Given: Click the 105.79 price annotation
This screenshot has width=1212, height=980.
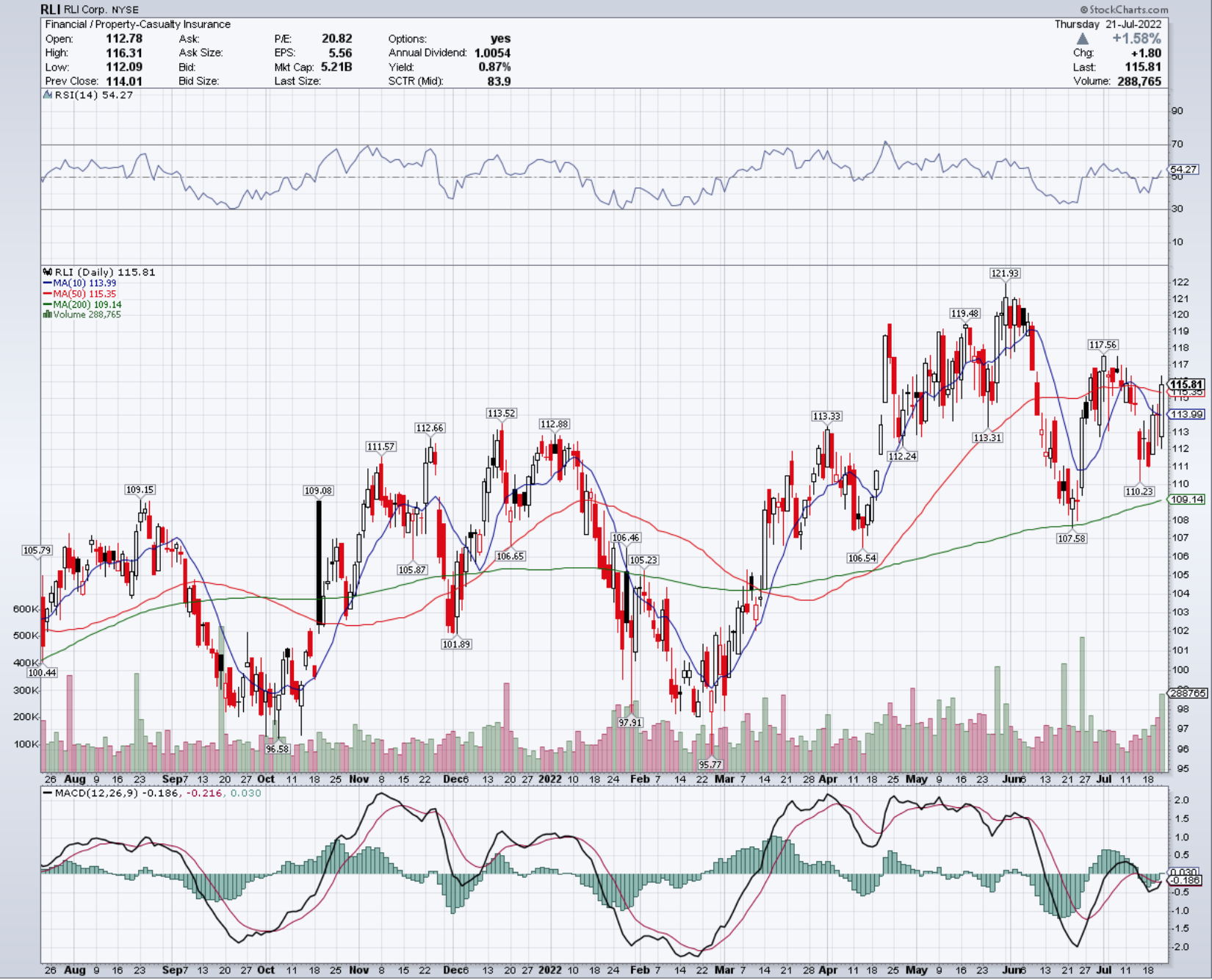Looking at the screenshot, I should (x=37, y=550).
